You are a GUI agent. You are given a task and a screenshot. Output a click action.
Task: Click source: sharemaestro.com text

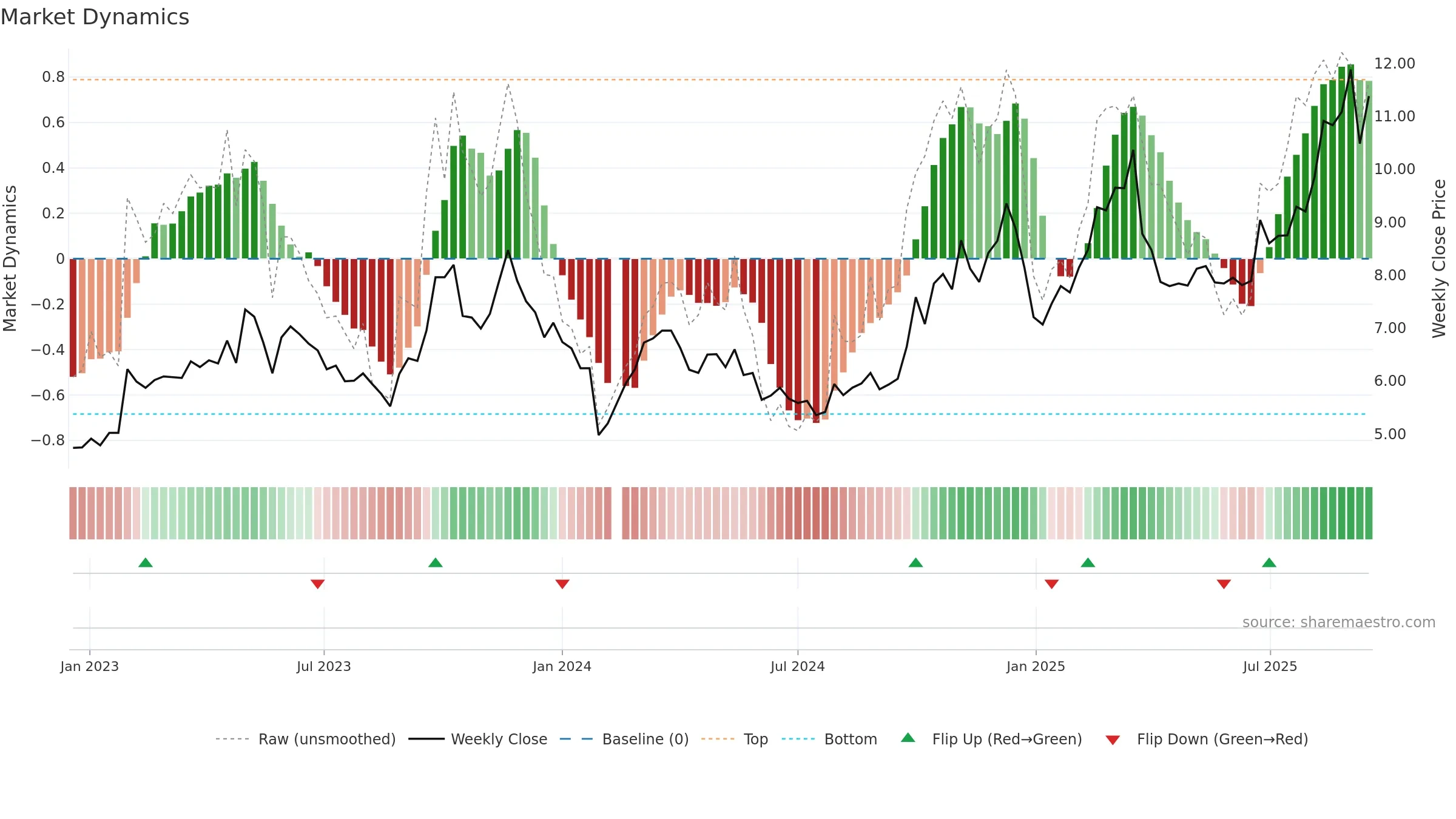point(1339,622)
